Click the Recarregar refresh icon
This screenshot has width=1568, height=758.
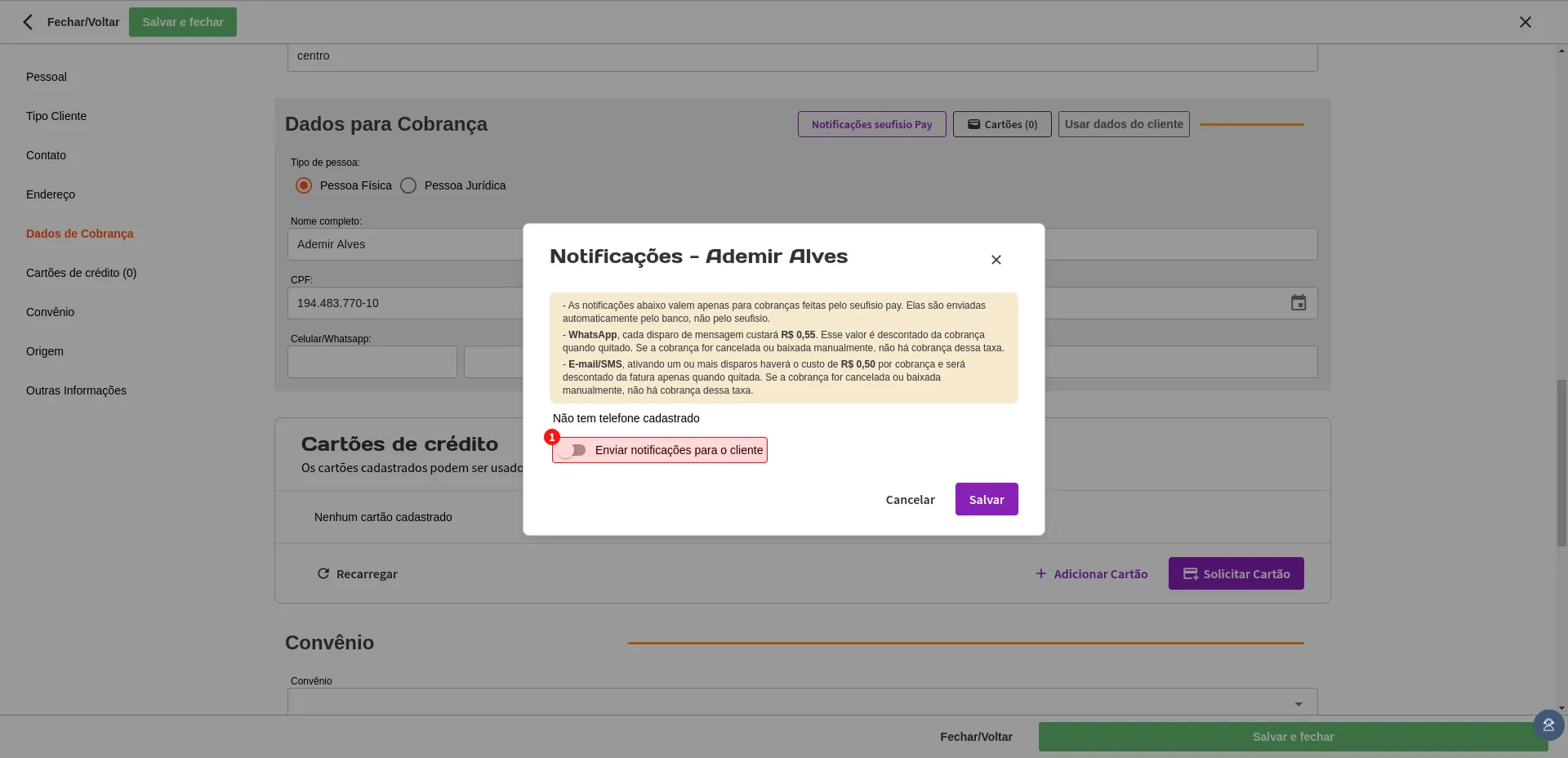coord(323,574)
